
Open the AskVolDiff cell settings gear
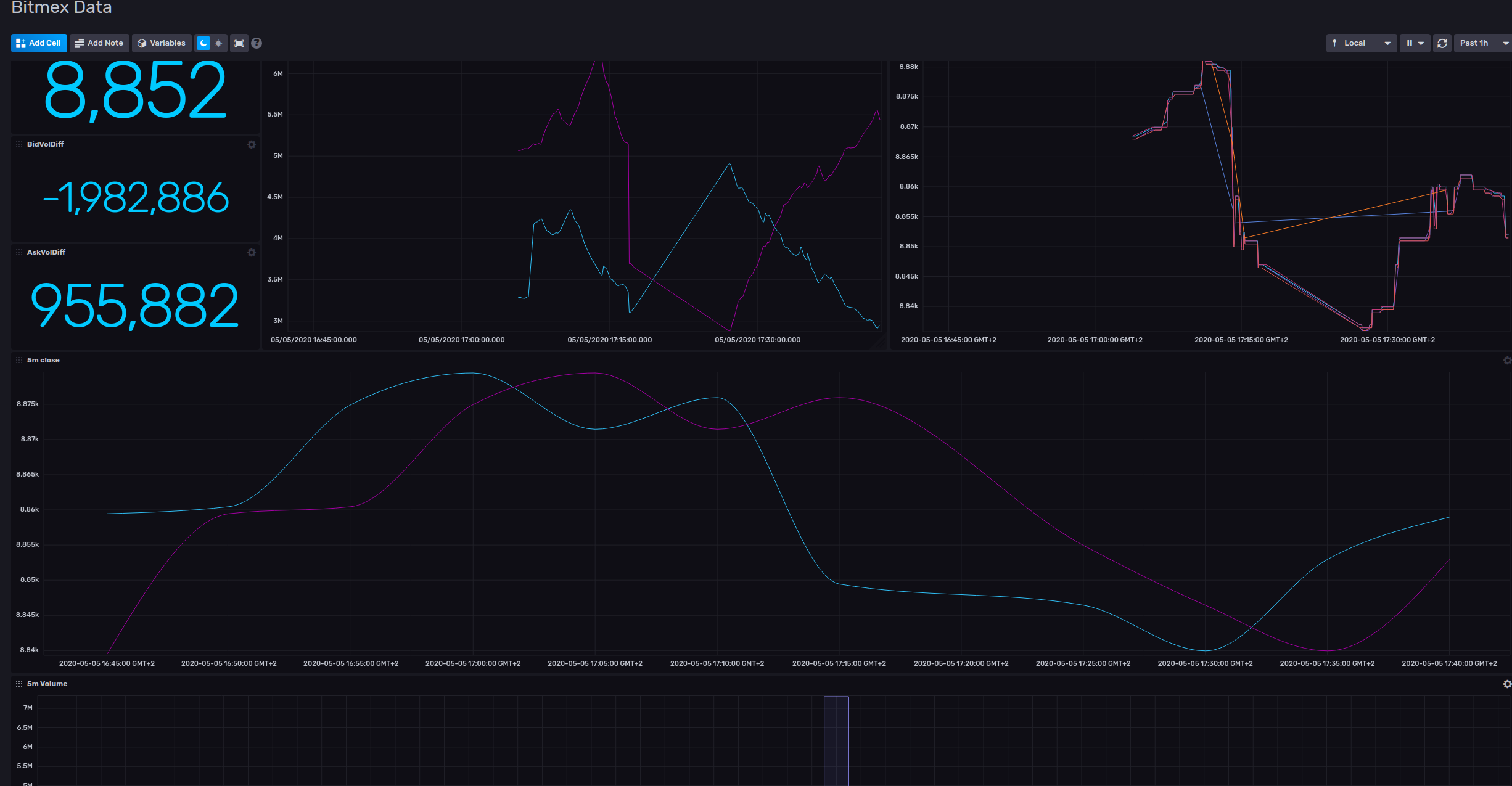point(252,253)
